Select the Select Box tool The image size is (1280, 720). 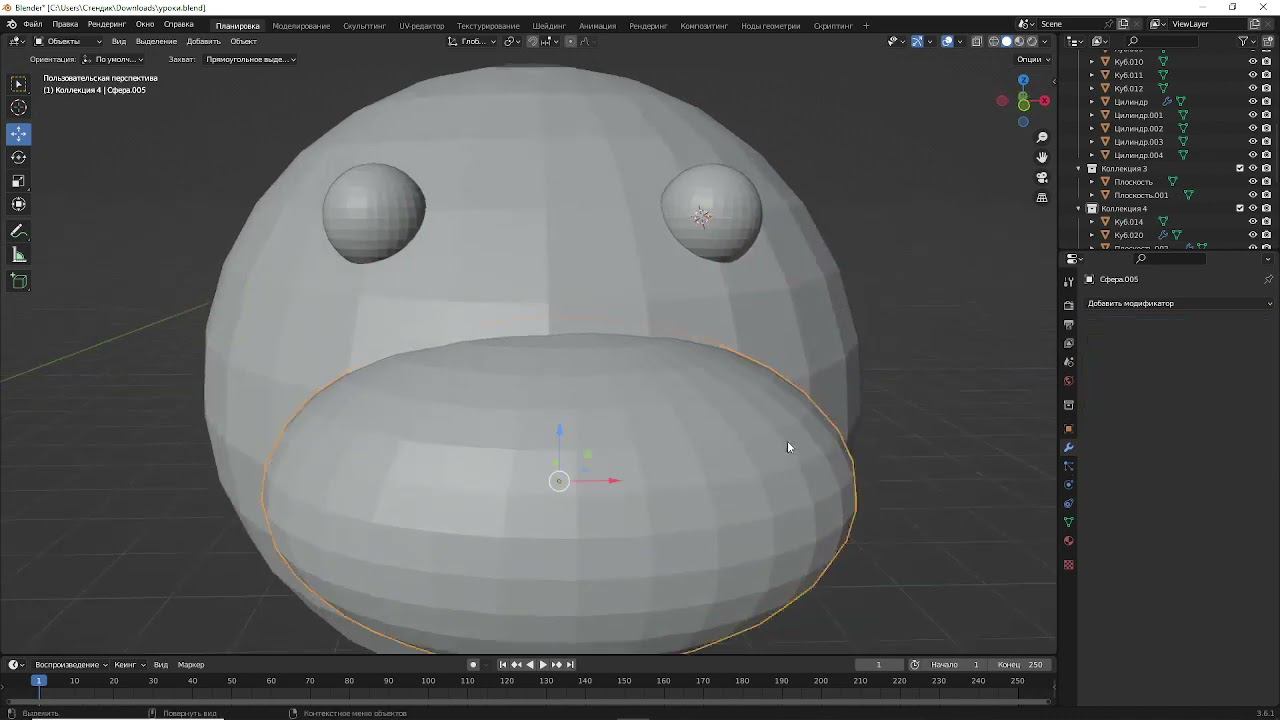click(19, 84)
